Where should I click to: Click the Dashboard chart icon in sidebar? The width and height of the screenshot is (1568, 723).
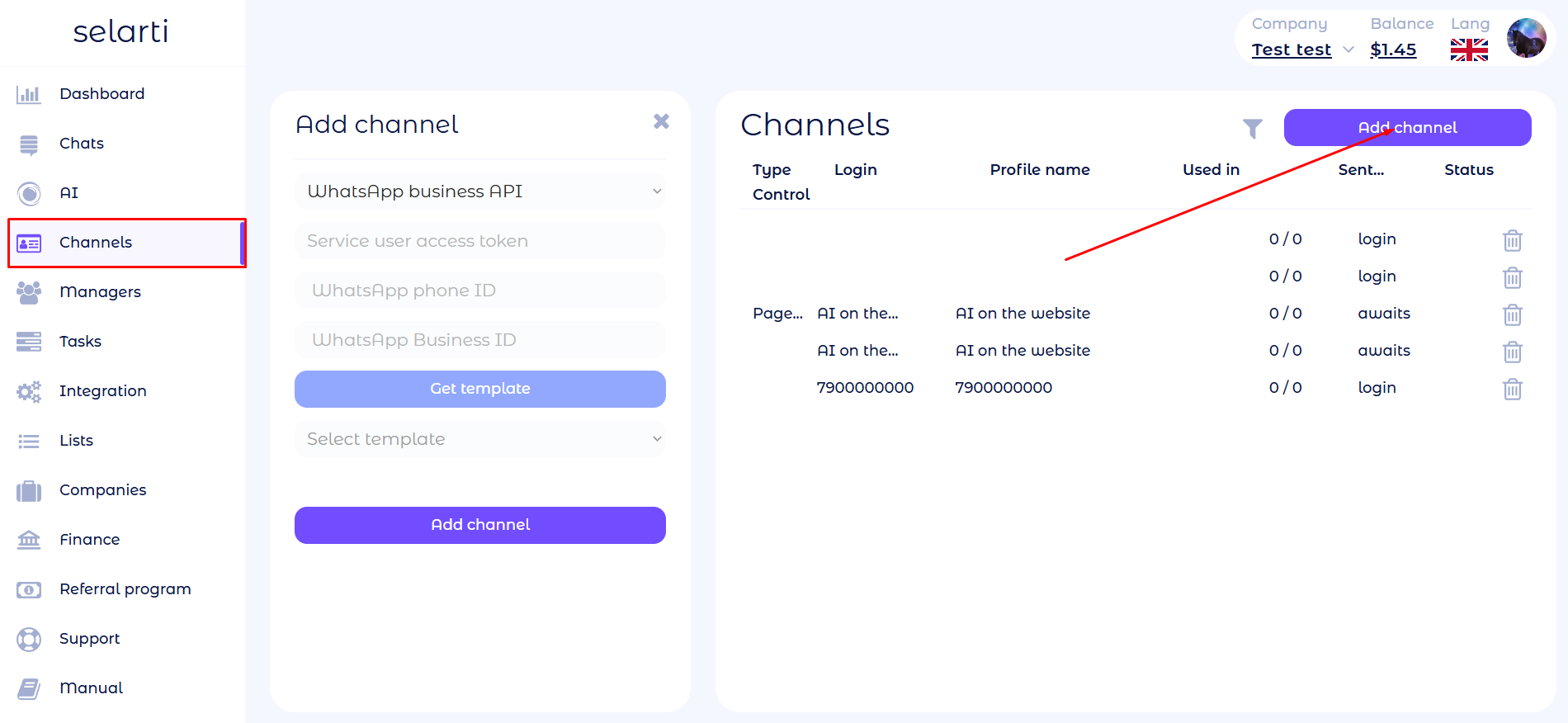(29, 94)
